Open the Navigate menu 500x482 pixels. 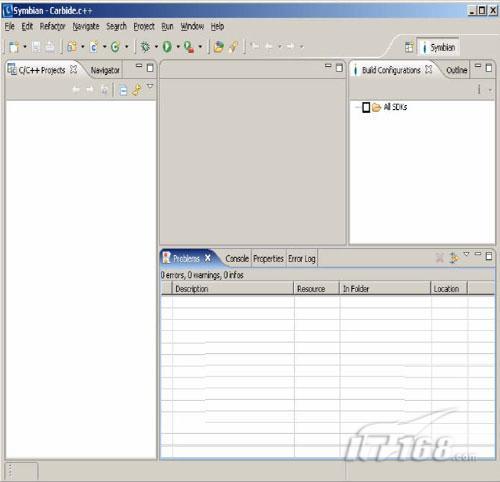click(86, 26)
